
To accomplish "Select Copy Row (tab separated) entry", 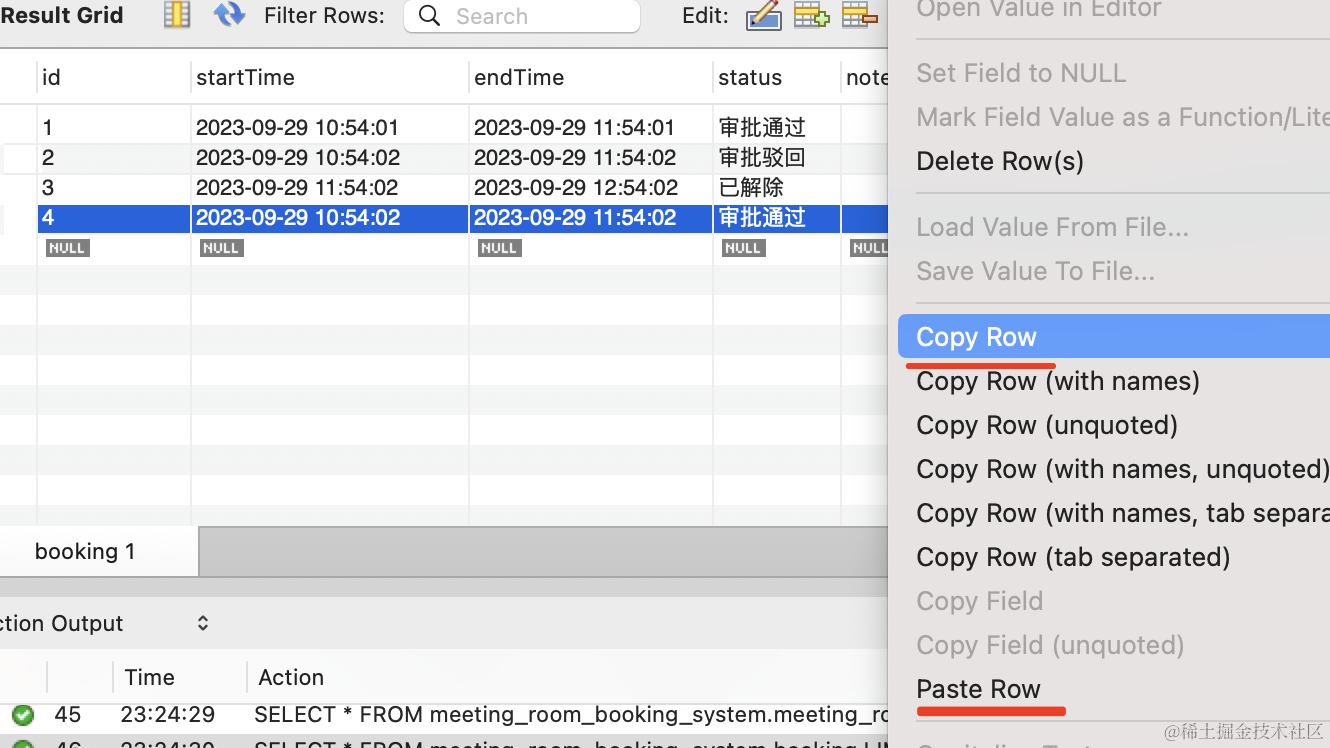I will 1073,557.
